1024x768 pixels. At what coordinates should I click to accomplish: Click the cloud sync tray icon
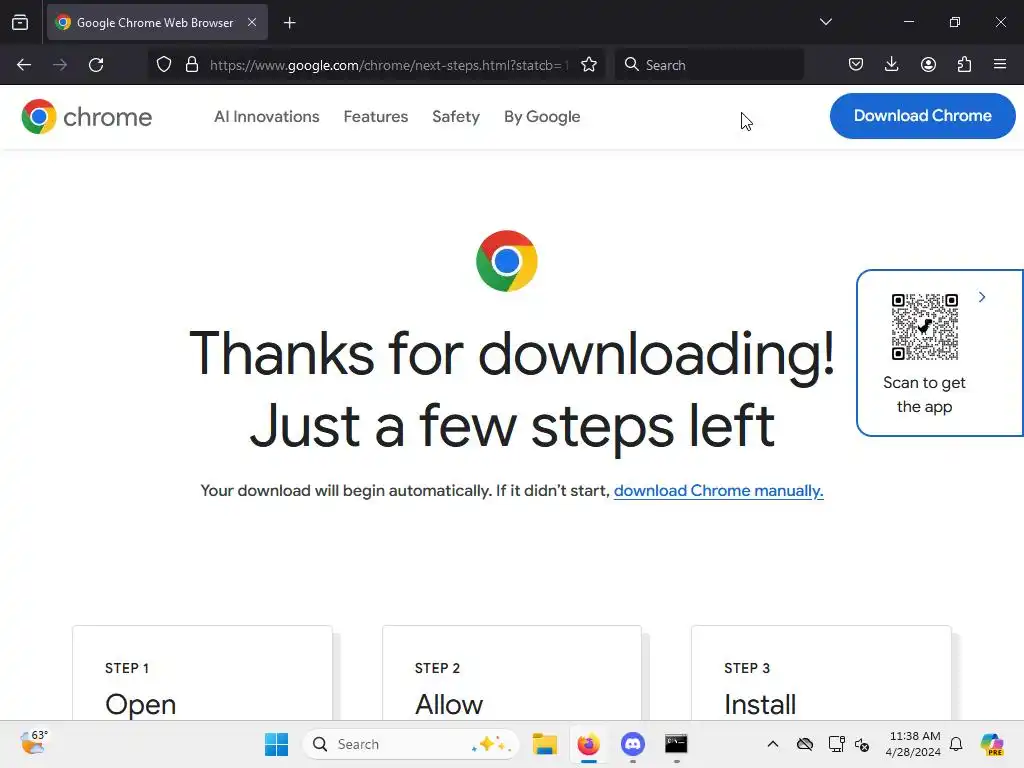pyautogui.click(x=805, y=744)
